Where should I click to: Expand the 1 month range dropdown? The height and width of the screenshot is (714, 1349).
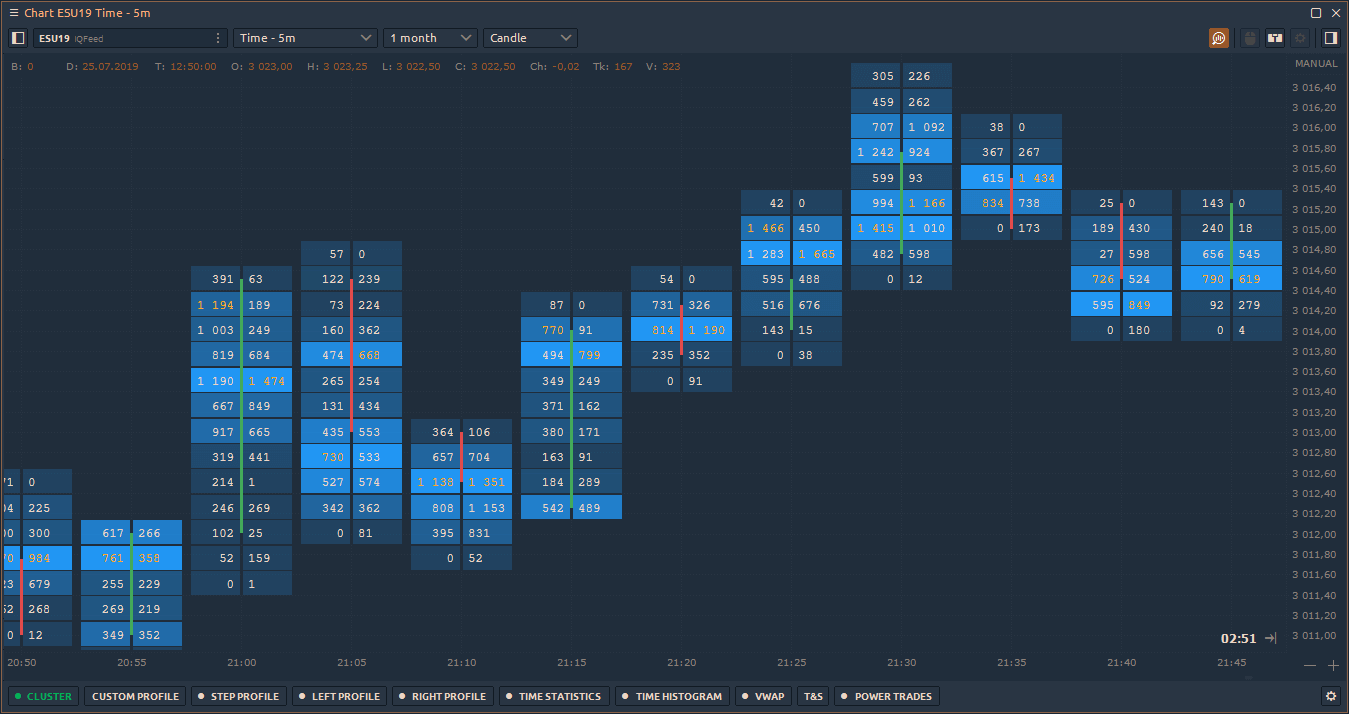430,37
